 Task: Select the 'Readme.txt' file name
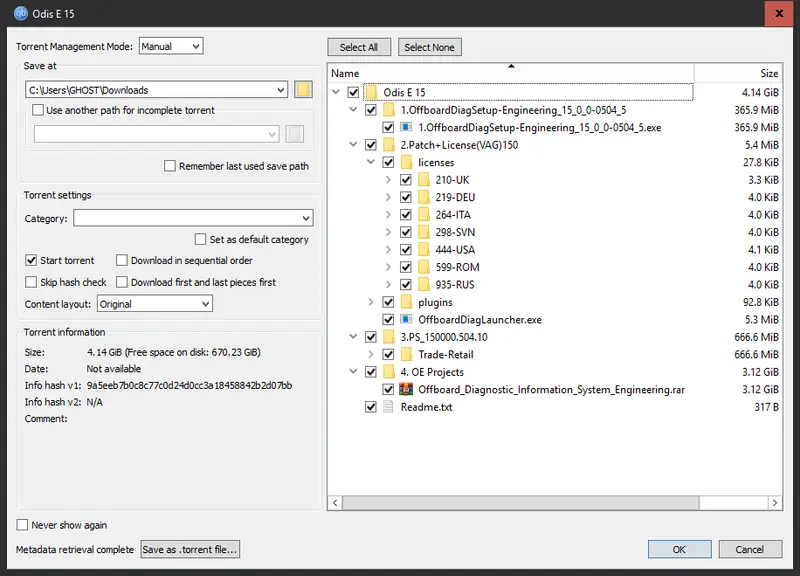click(427, 407)
